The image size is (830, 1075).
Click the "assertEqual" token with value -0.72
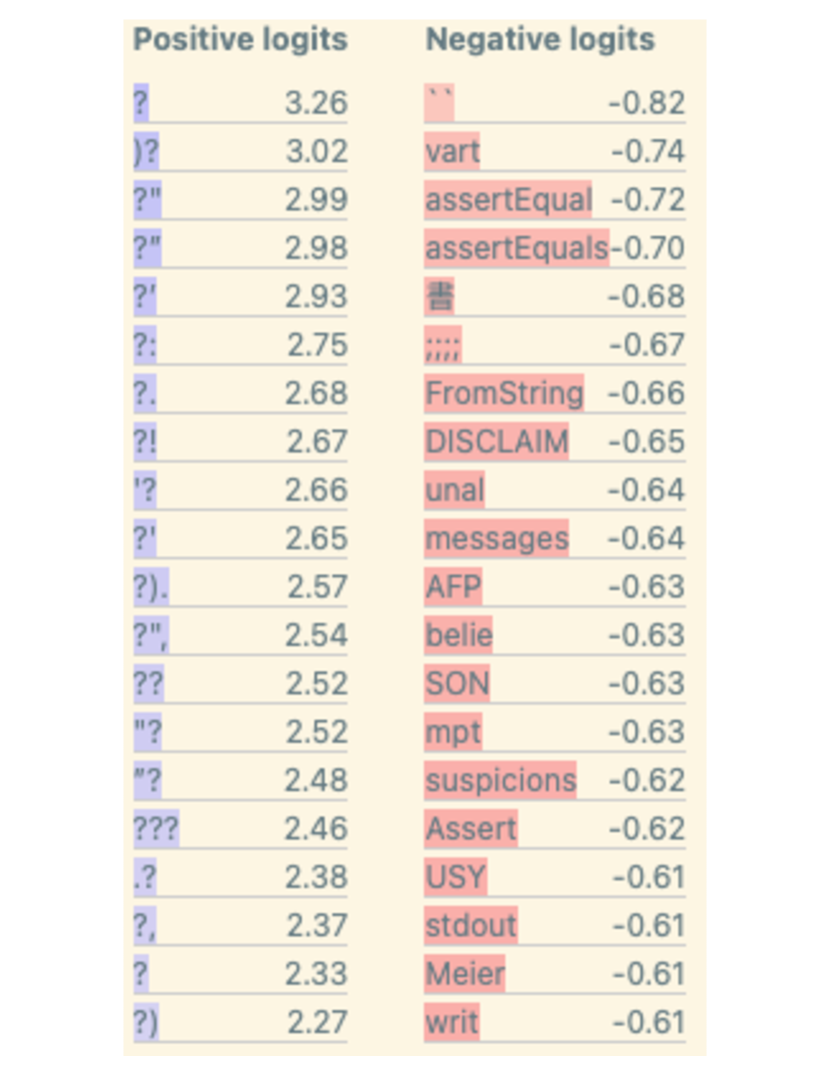[508, 199]
